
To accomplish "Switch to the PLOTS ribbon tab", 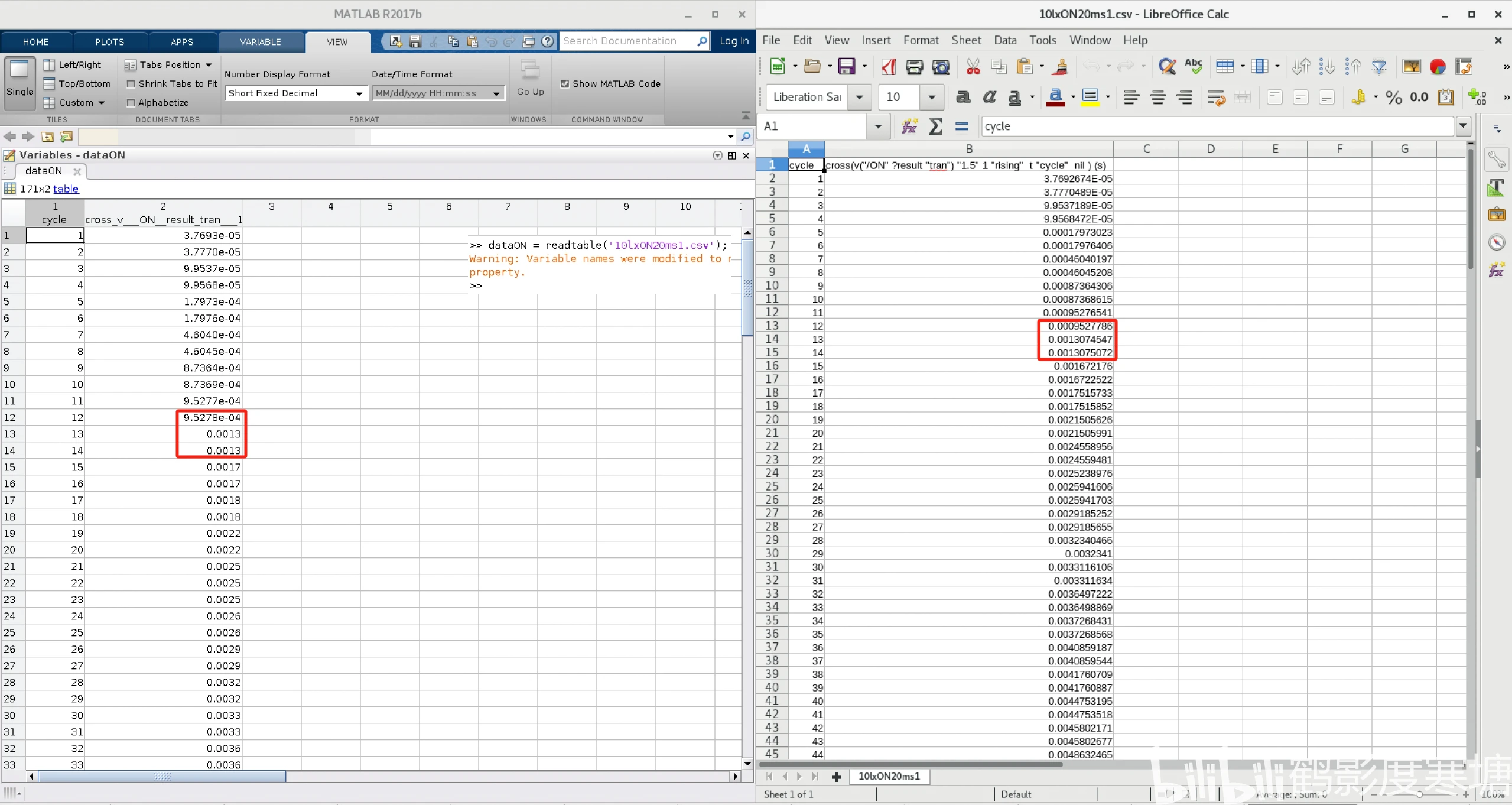I will click(x=109, y=42).
